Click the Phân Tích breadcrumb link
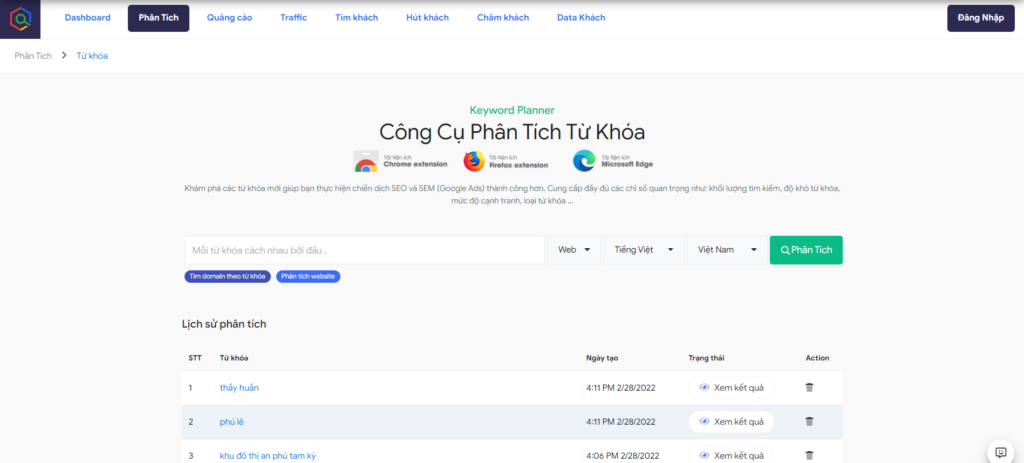 (33, 56)
